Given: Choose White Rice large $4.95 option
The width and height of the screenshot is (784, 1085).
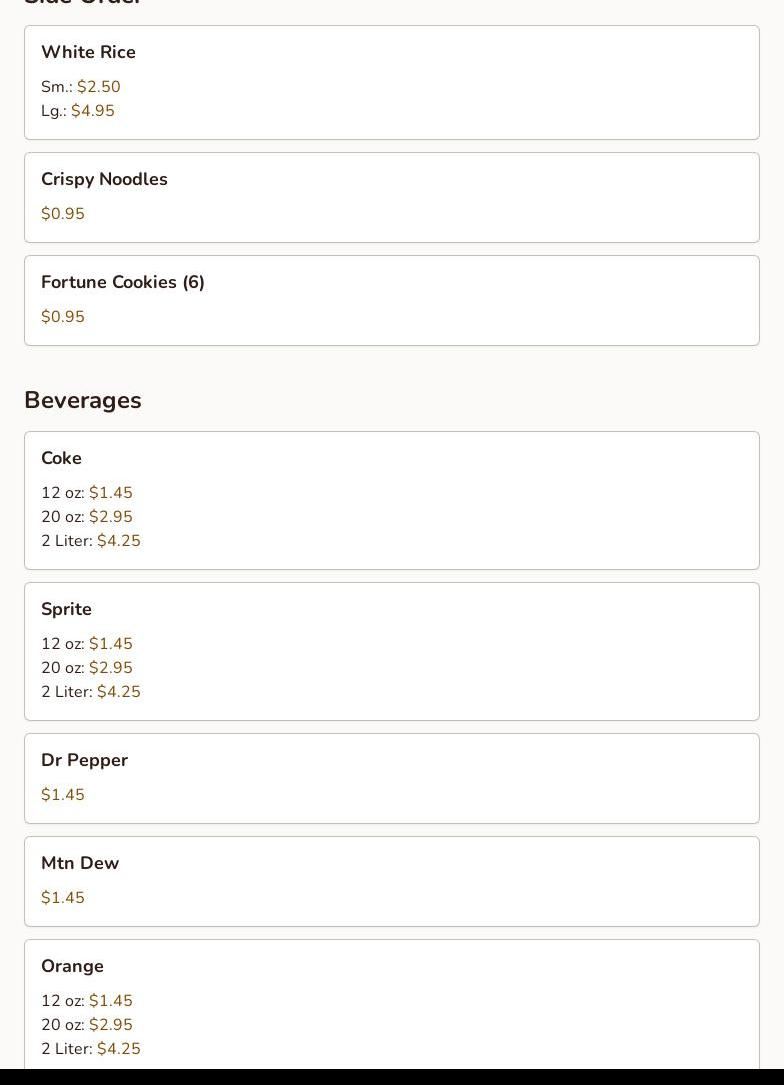Looking at the screenshot, I should pyautogui.click(x=78, y=111).
